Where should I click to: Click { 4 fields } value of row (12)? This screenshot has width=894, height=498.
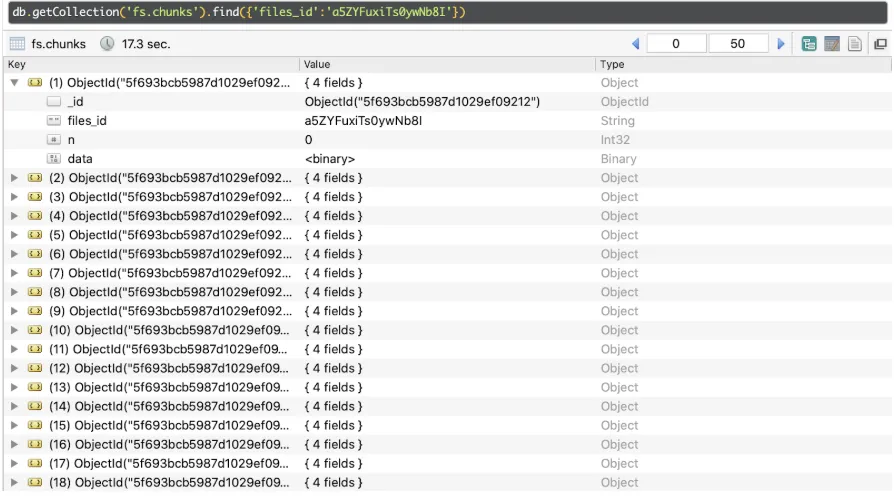tap(334, 368)
